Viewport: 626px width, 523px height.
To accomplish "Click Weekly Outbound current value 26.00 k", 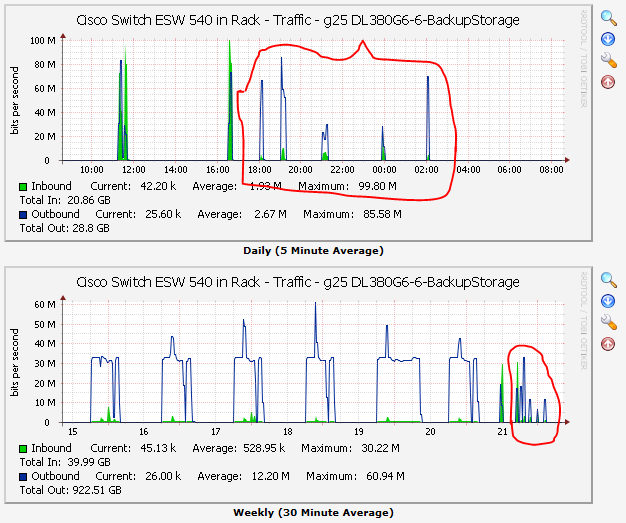I will point(163,476).
